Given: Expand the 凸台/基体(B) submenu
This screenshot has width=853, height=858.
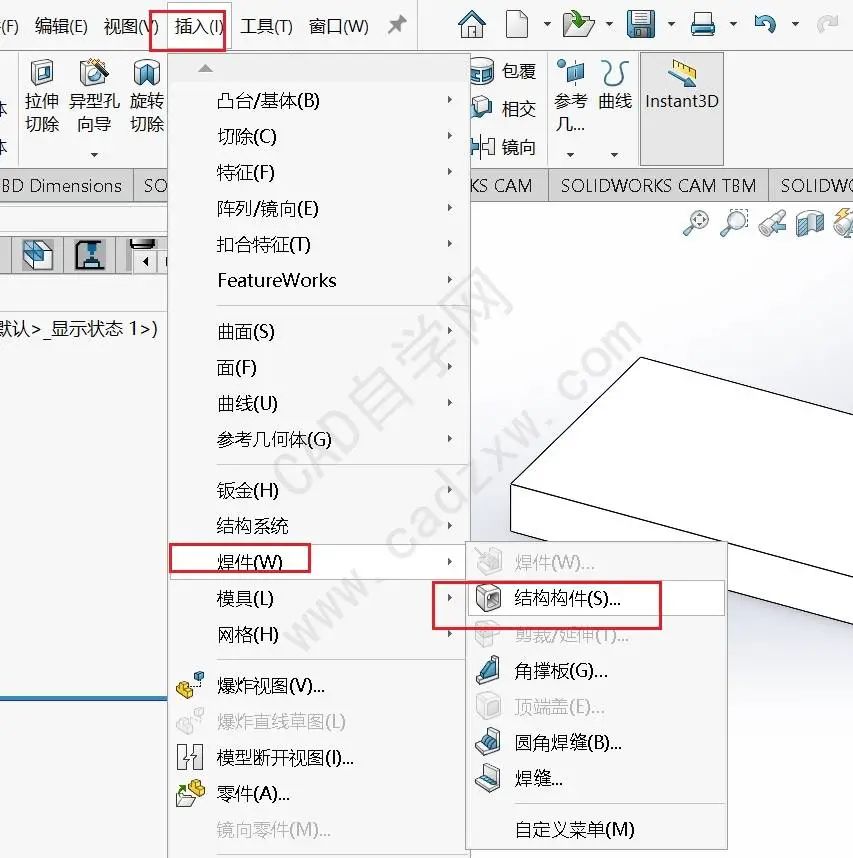Looking at the screenshot, I should click(320, 100).
